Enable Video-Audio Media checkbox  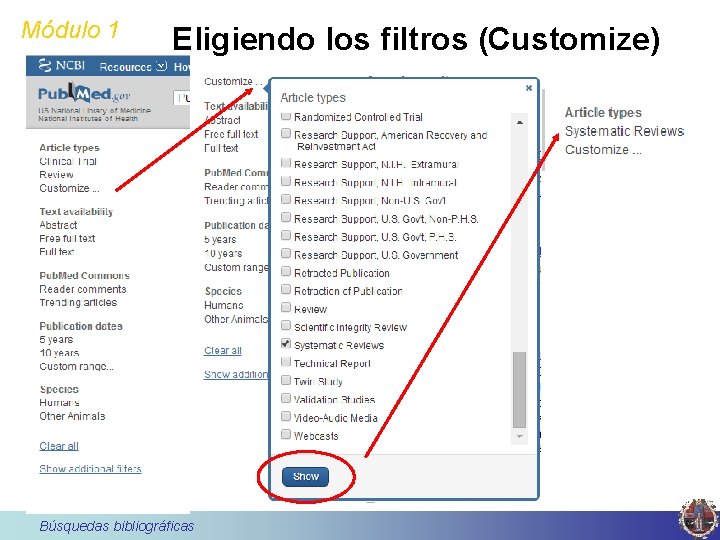coord(286,416)
